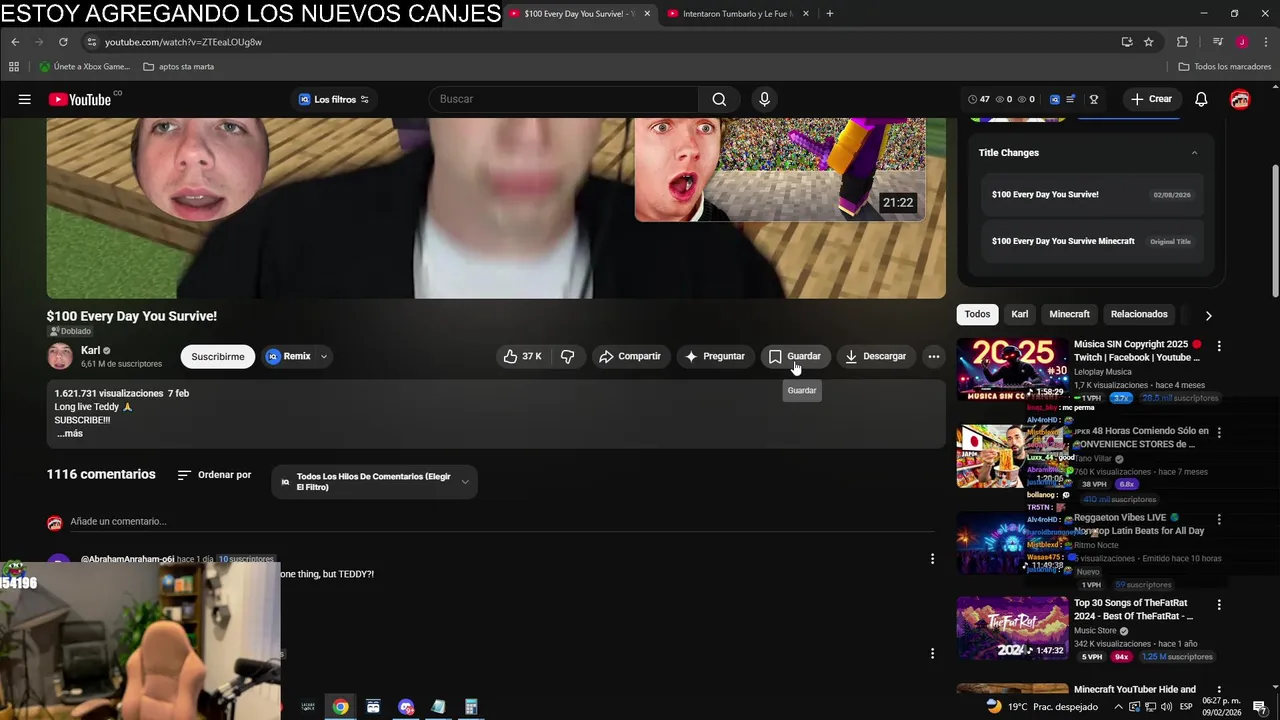Reload the page in Chrome
The image size is (1280, 720).
click(x=63, y=42)
